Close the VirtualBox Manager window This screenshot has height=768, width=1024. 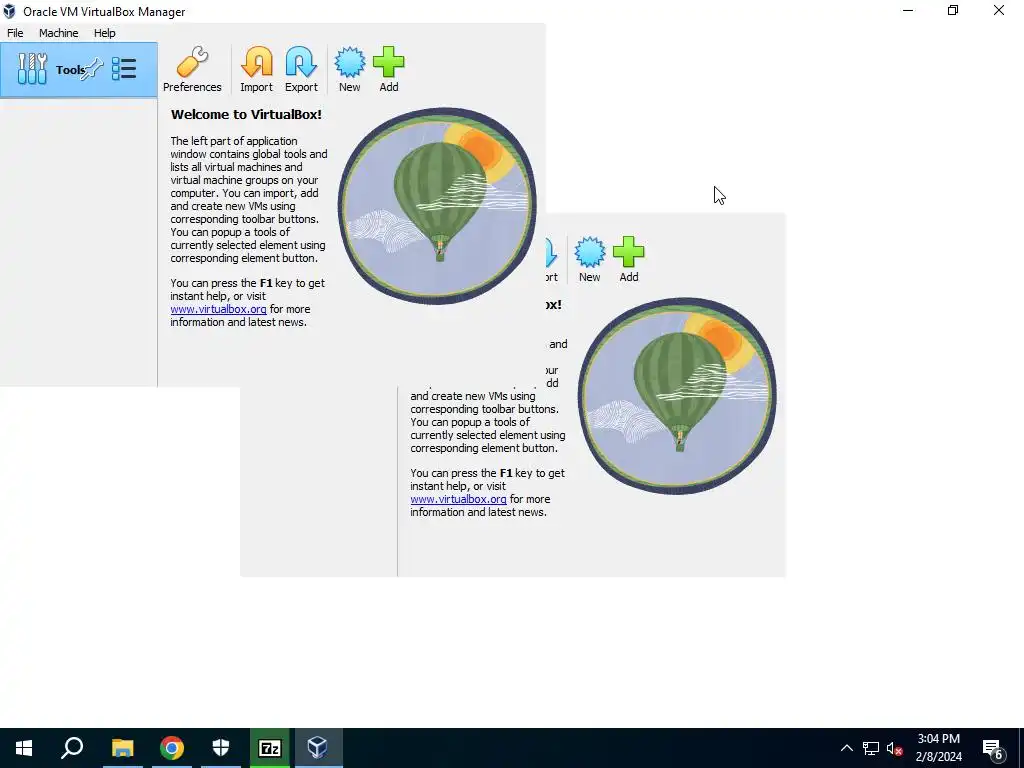[x=999, y=10]
